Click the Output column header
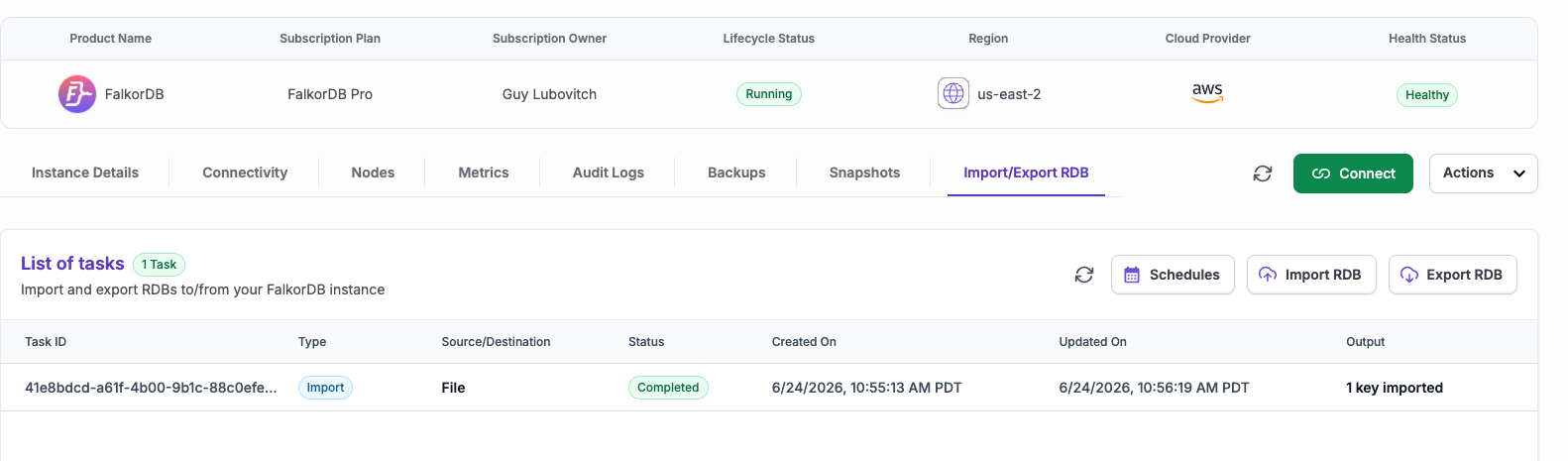Viewport: 1568px width, 461px height. coord(1365,342)
